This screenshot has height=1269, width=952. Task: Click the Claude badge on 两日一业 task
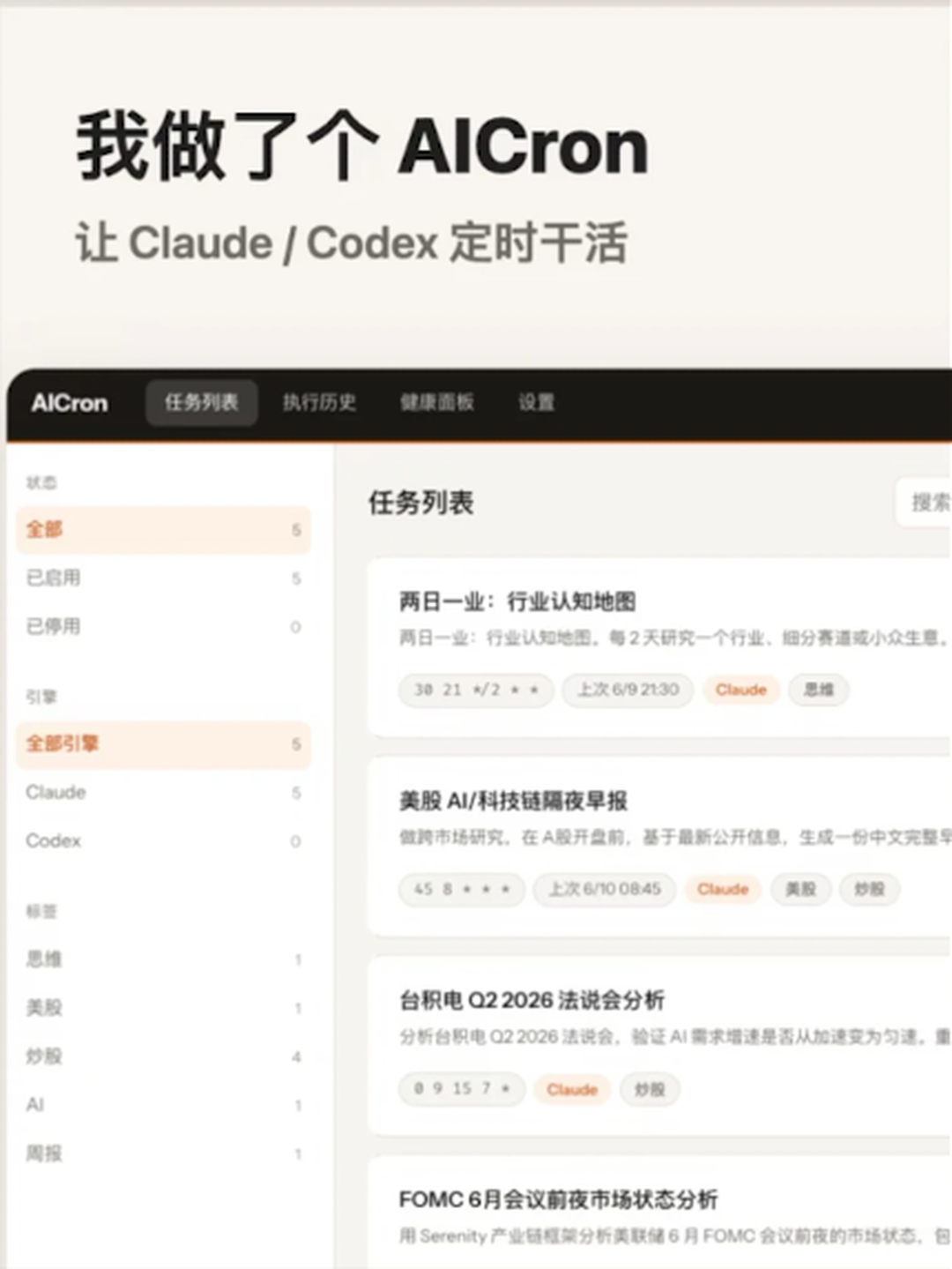pos(740,690)
